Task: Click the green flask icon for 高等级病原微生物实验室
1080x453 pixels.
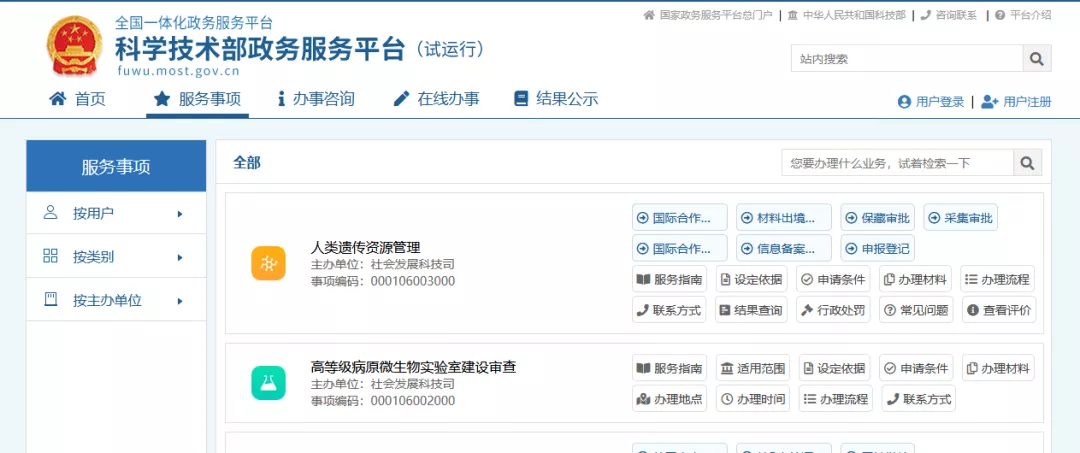Action: pos(269,383)
